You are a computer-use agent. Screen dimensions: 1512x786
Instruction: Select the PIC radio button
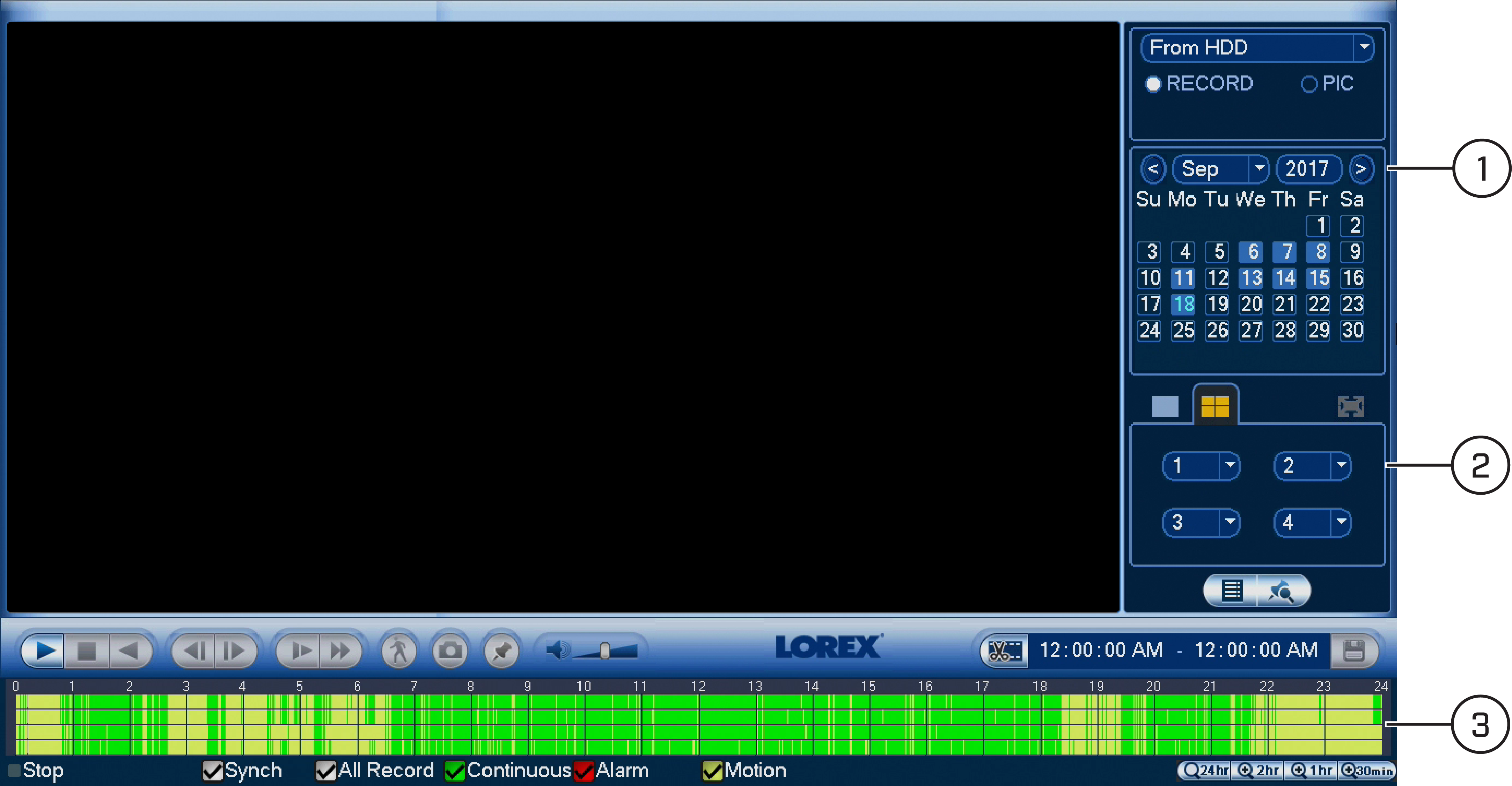tap(1308, 84)
